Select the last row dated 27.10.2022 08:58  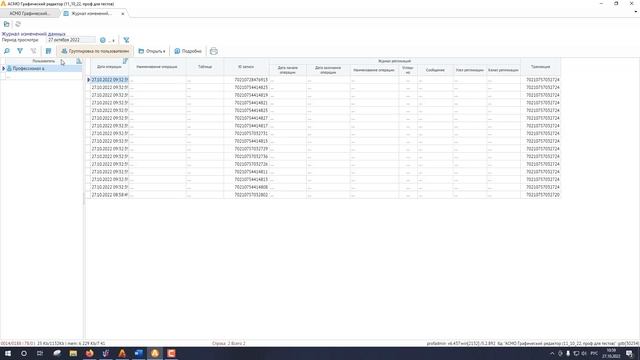[109, 195]
